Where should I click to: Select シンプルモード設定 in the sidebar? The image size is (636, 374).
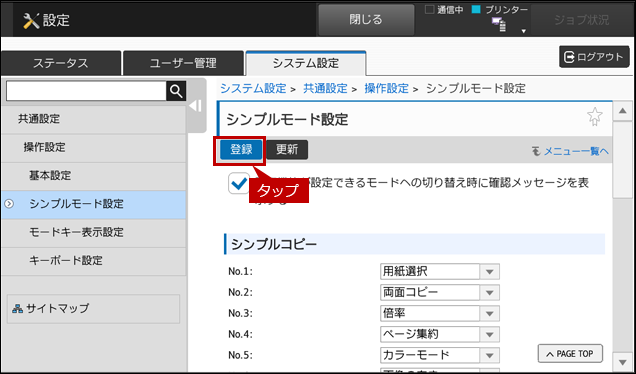[x=94, y=204]
